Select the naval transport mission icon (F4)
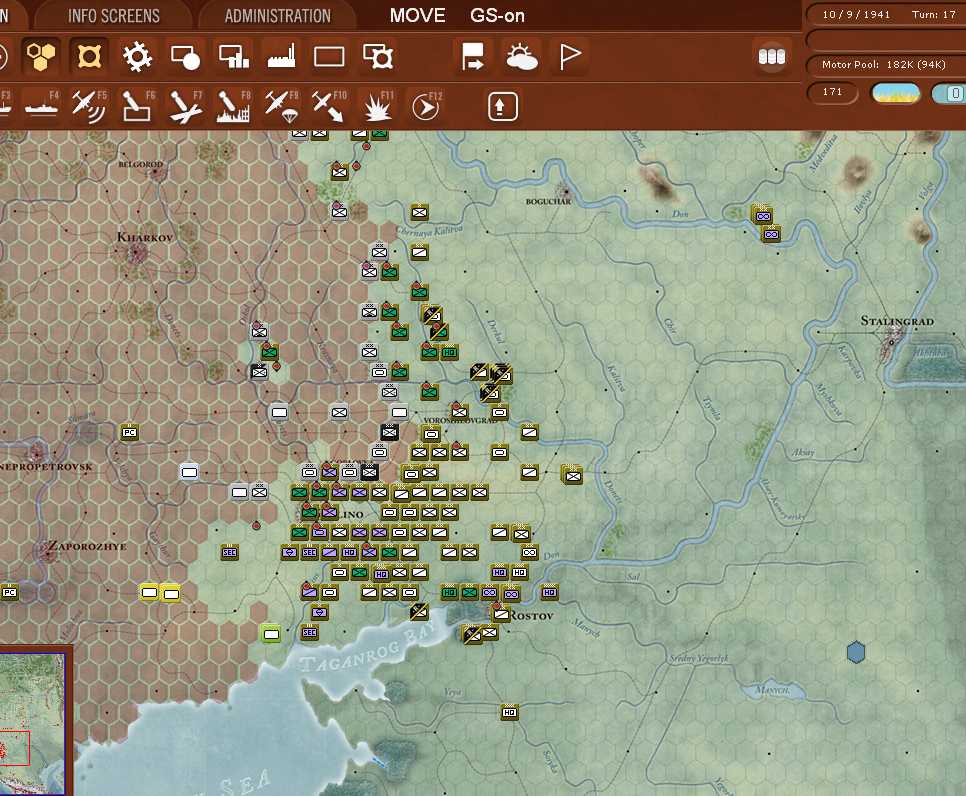The height and width of the screenshot is (796, 966). [41, 105]
